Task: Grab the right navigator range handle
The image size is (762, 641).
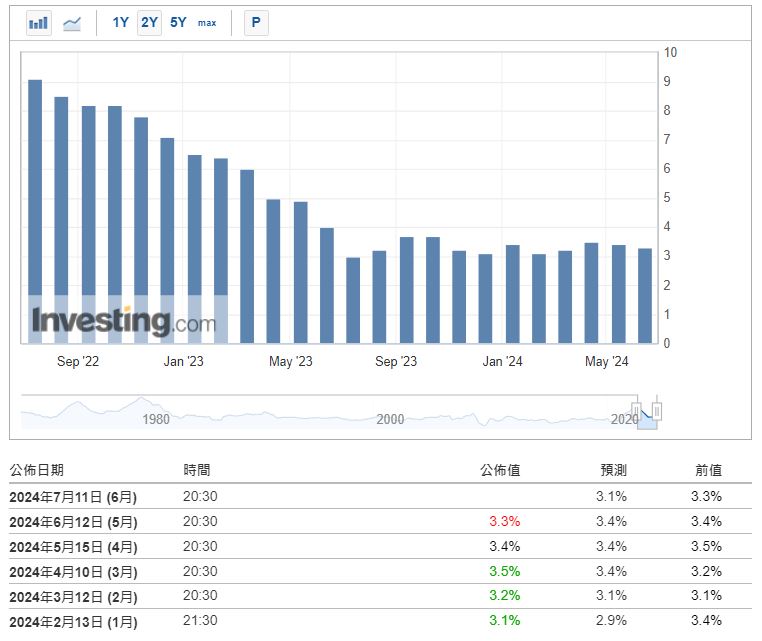Action: (x=657, y=411)
